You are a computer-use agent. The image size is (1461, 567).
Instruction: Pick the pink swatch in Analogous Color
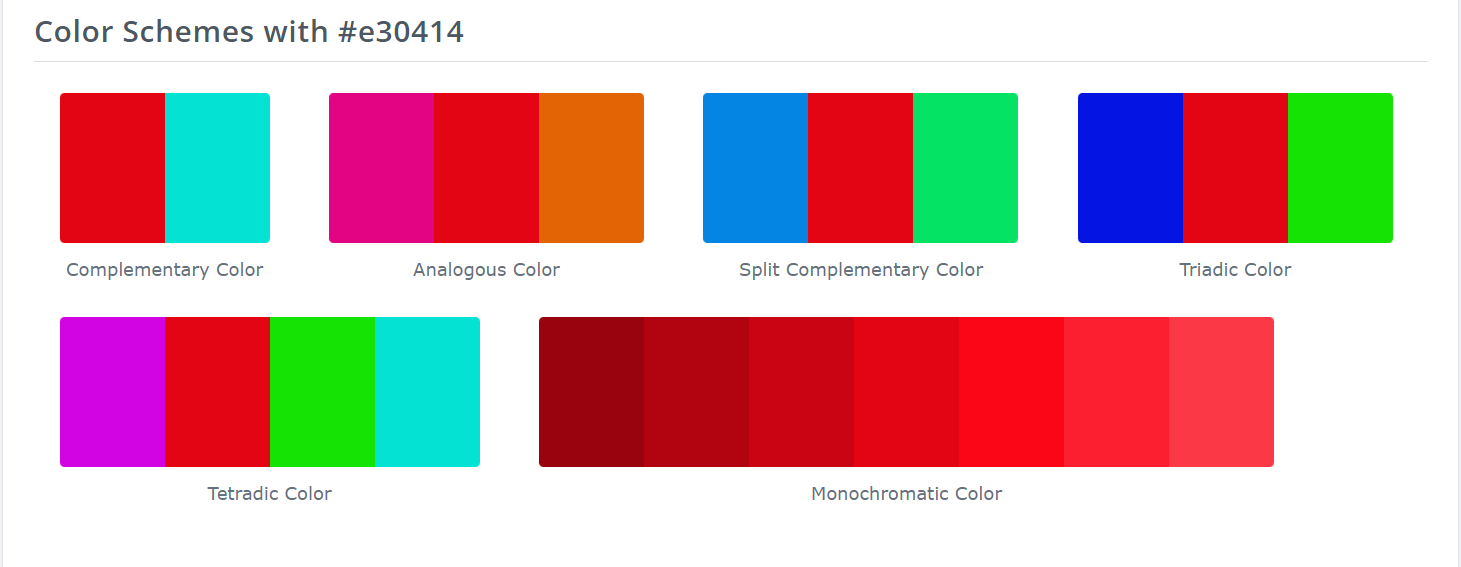(381, 168)
